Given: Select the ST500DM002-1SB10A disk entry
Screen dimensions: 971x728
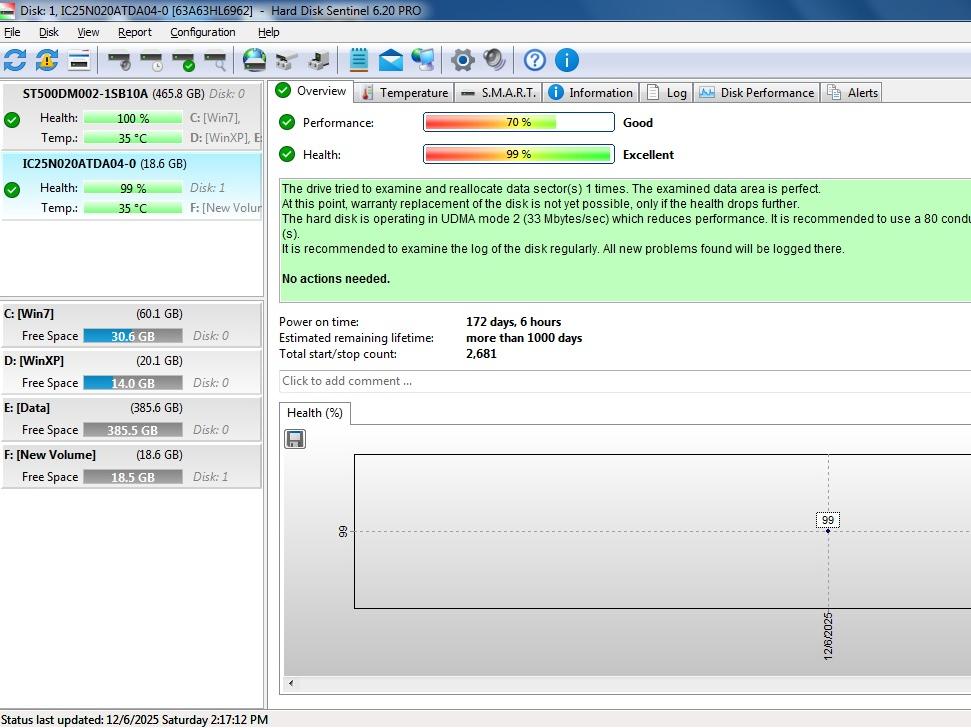Looking at the screenshot, I should 85,93.
